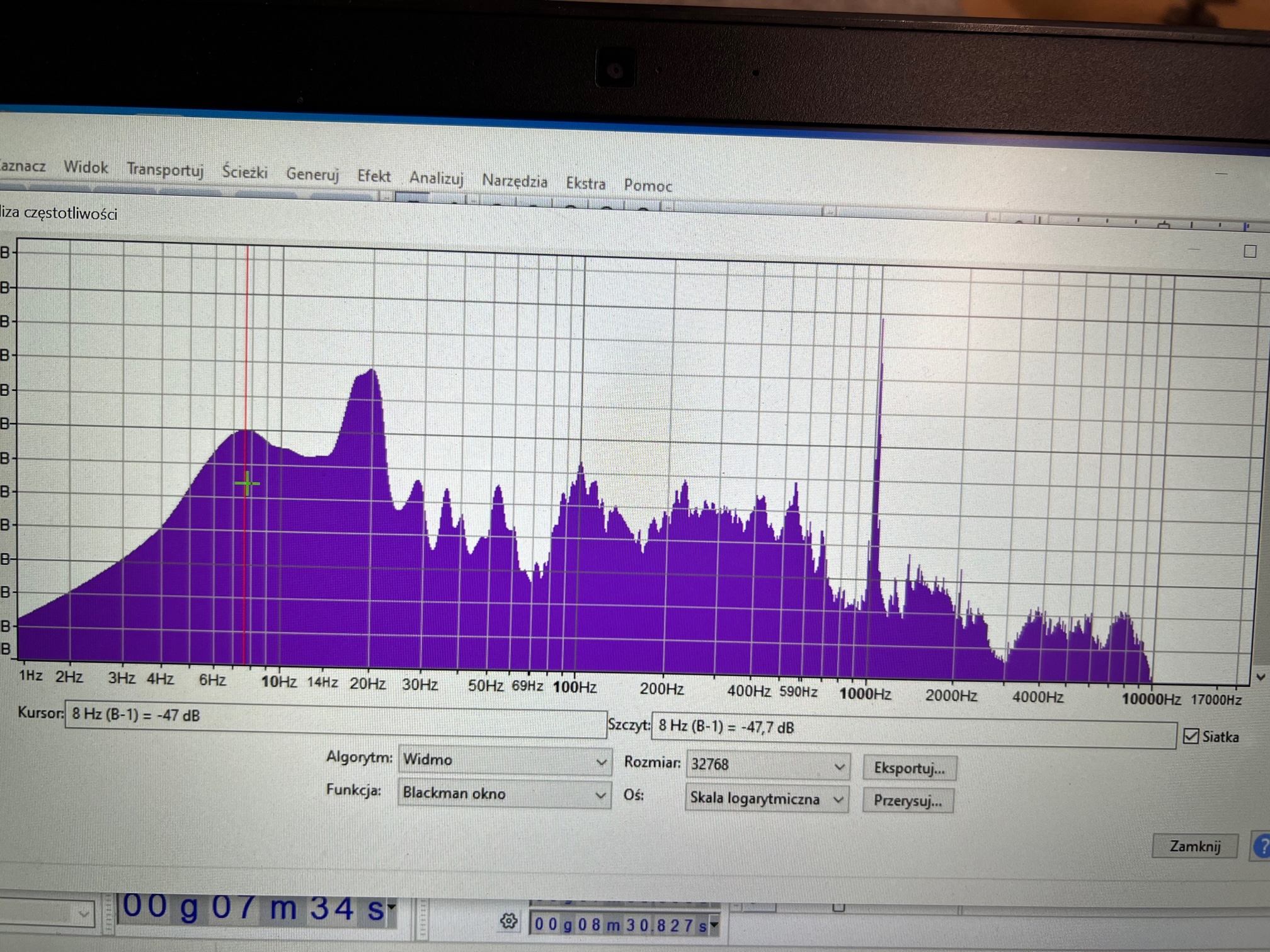Click the Eksportuj... button
1270x952 pixels.
(x=909, y=768)
